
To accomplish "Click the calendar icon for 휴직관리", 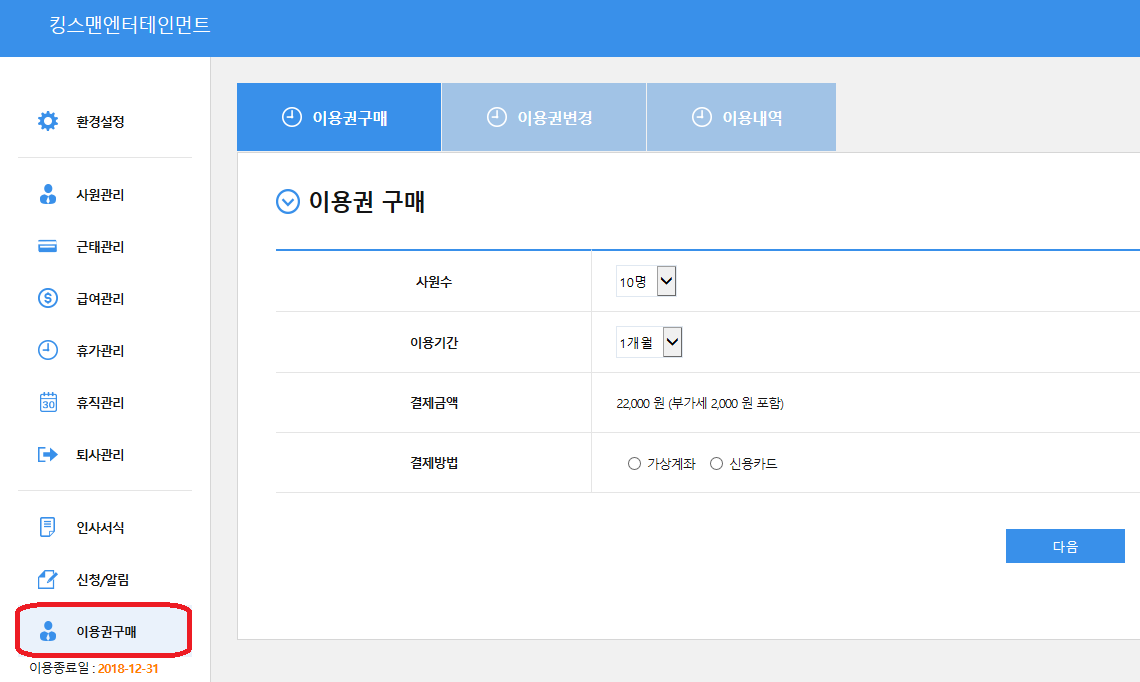I will click(x=48, y=403).
